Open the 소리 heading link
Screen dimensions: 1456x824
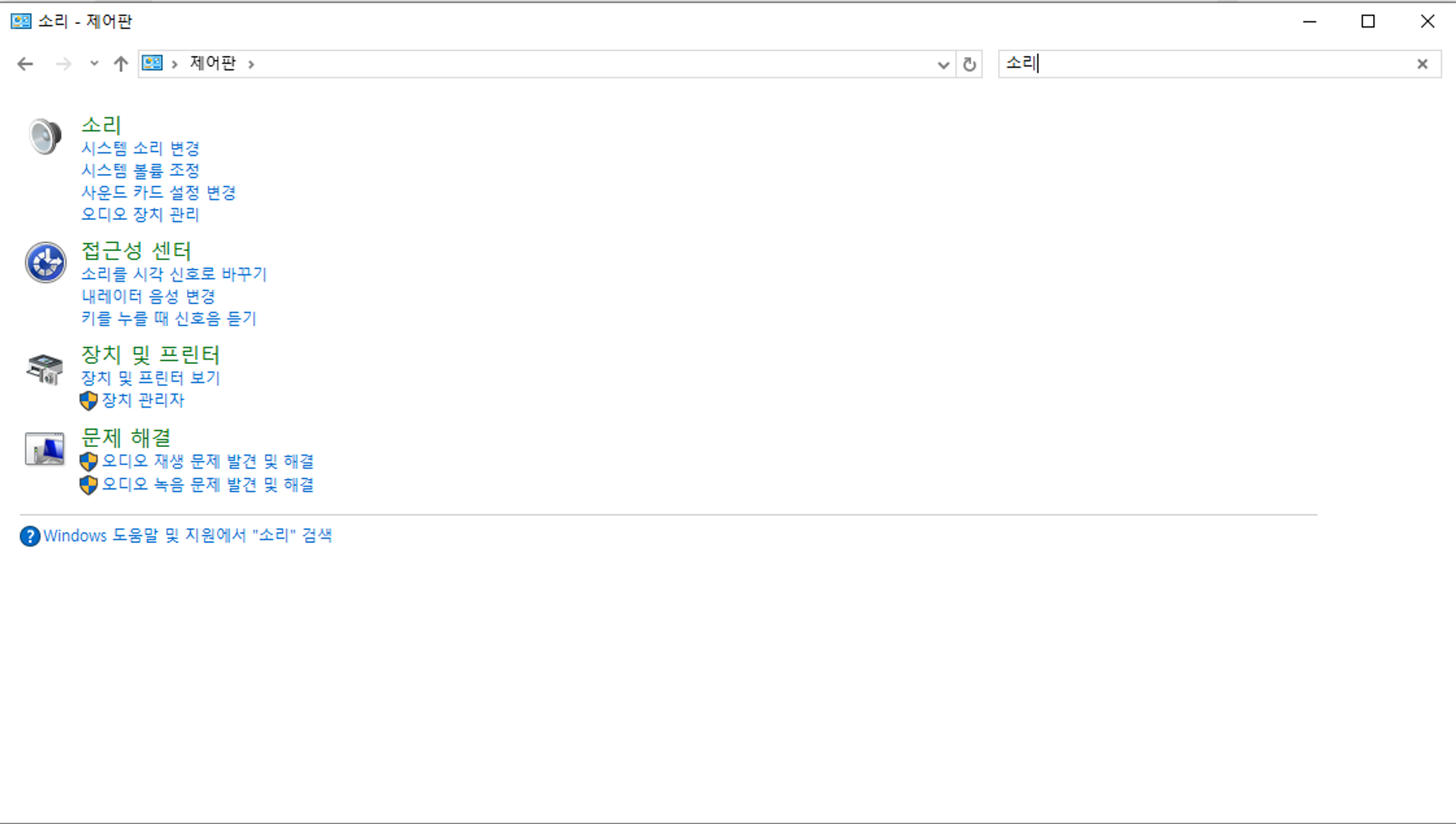[101, 125]
